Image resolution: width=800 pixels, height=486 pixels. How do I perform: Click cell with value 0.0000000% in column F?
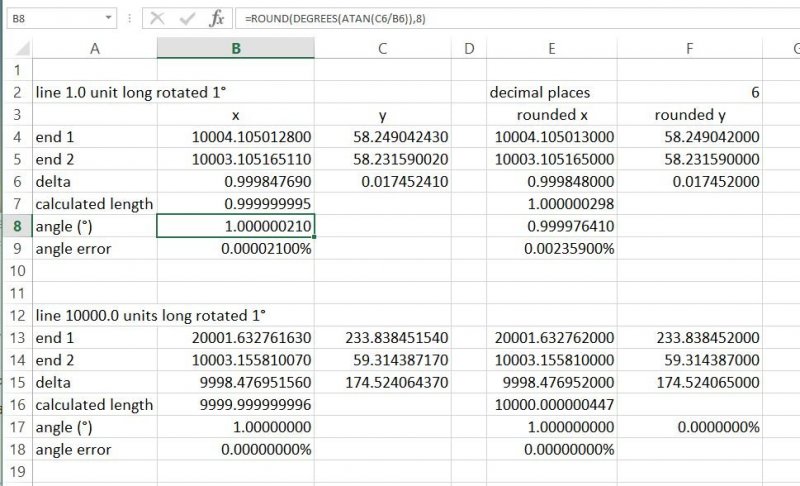pyautogui.click(x=689, y=427)
